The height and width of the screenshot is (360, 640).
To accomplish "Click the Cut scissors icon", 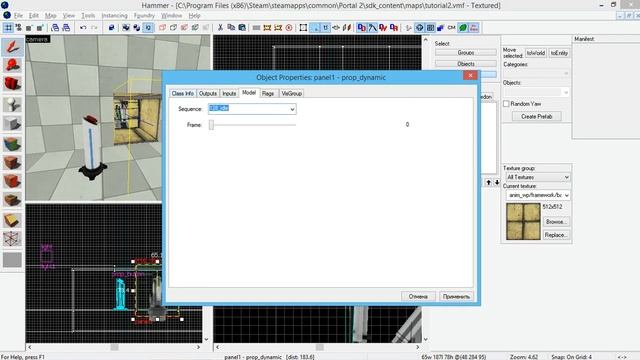I will tap(220, 28).
